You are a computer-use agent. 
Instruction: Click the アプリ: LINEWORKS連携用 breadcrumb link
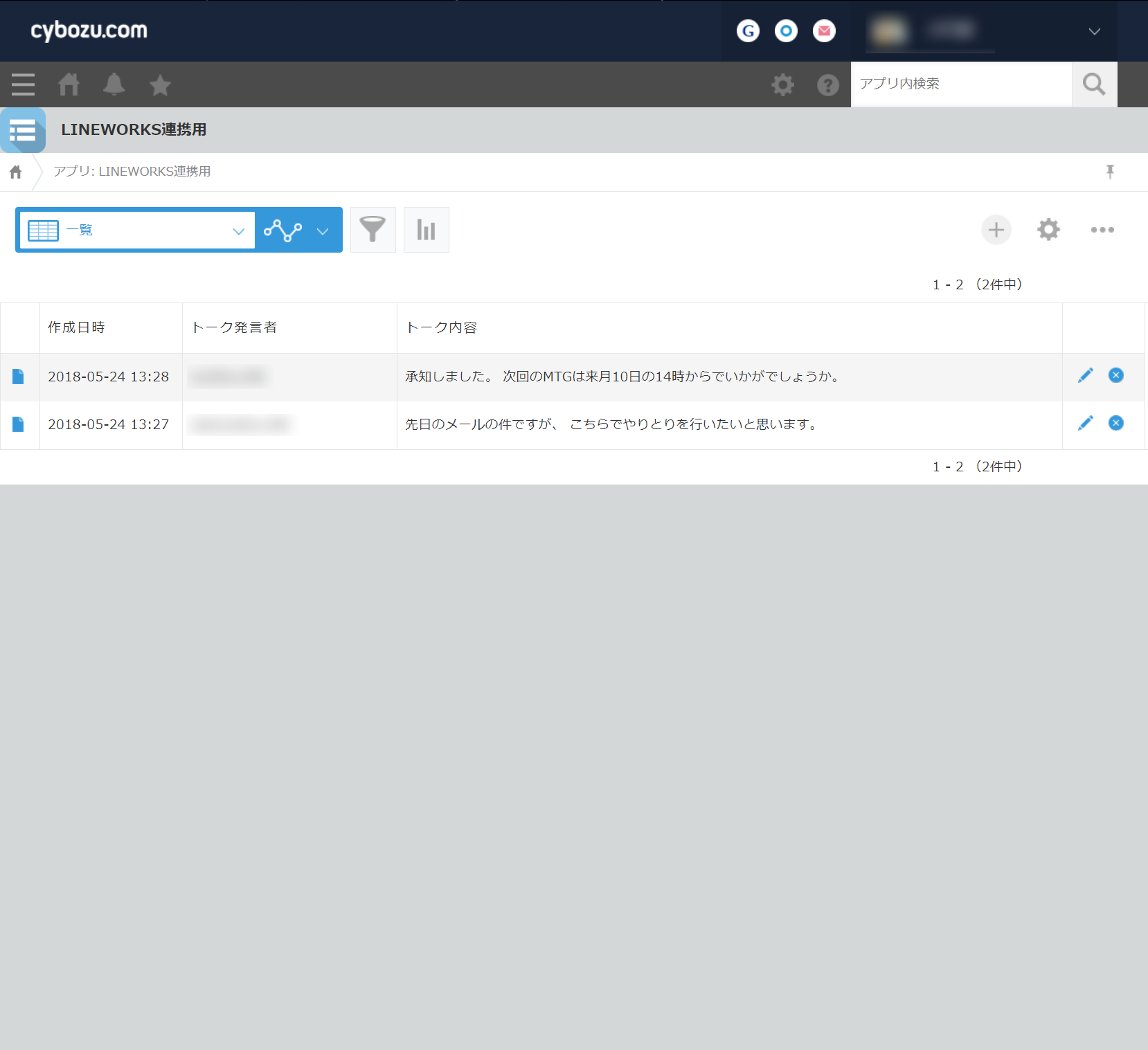pos(132,172)
